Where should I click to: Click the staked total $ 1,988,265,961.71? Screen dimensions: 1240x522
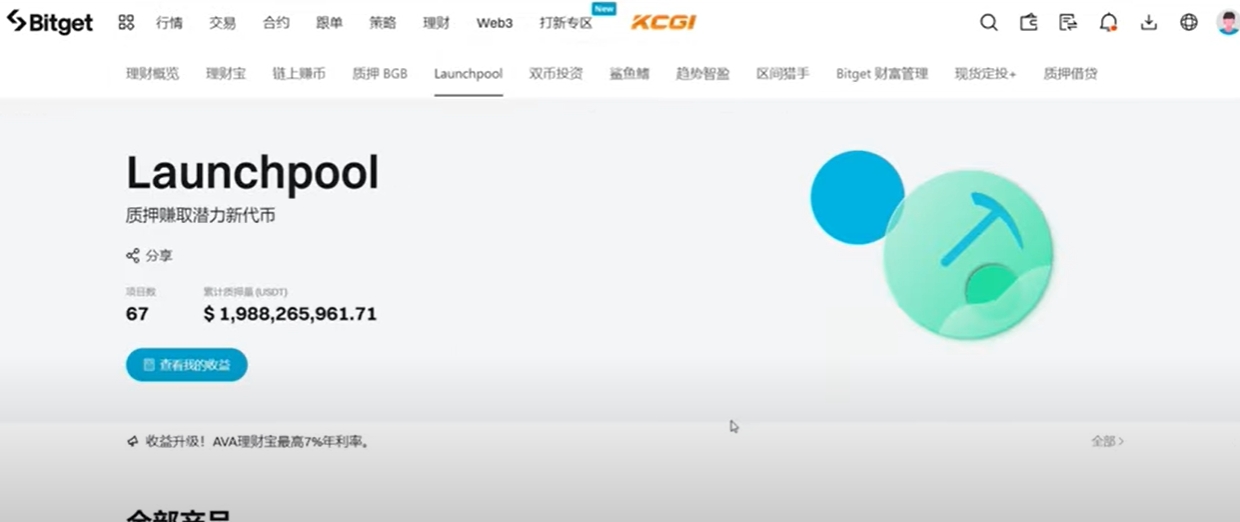point(290,314)
